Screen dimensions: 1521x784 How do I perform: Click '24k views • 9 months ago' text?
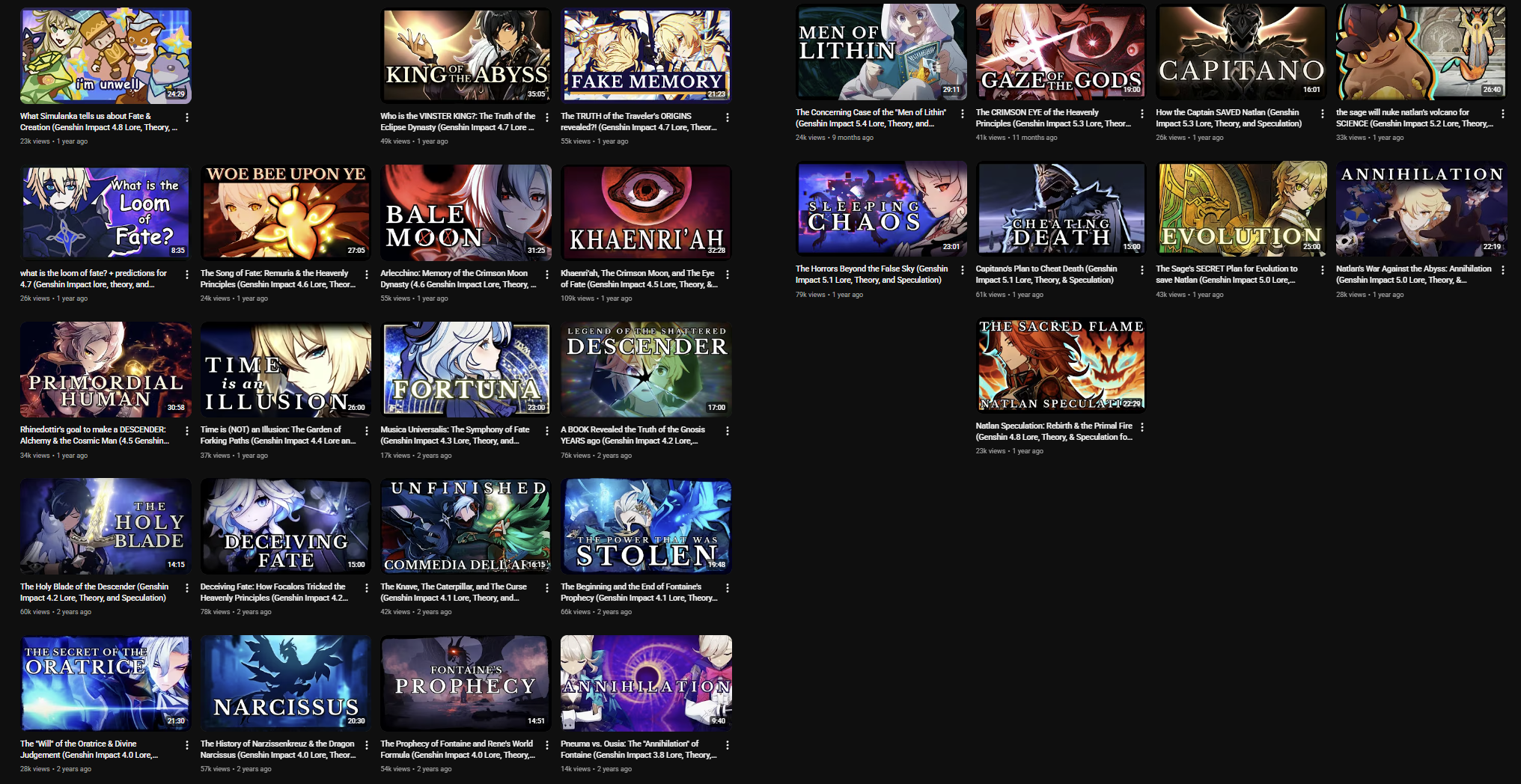[835, 138]
